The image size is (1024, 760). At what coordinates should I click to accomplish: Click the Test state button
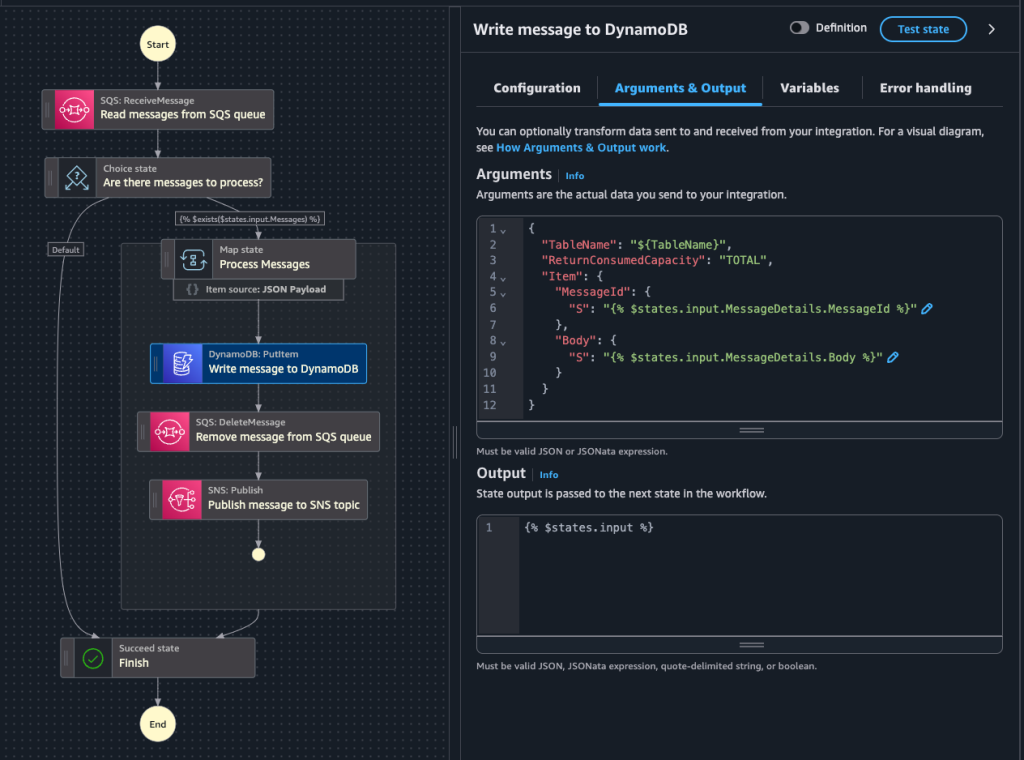(922, 28)
